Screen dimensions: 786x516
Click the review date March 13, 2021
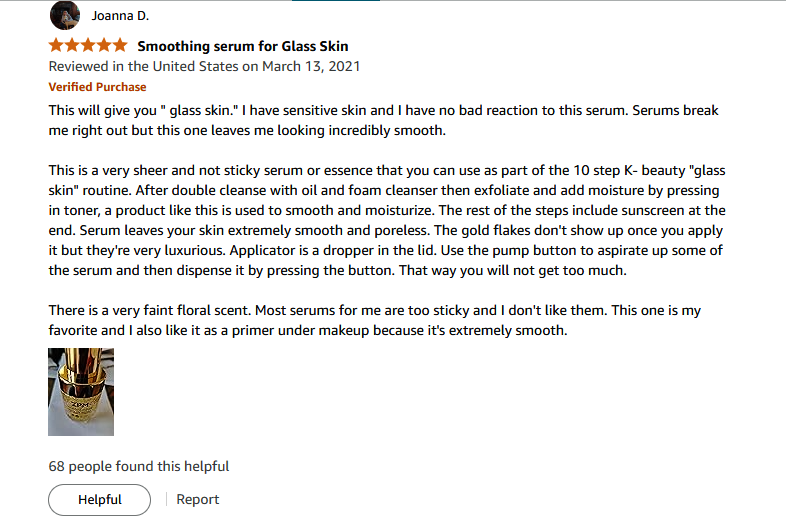(x=311, y=66)
